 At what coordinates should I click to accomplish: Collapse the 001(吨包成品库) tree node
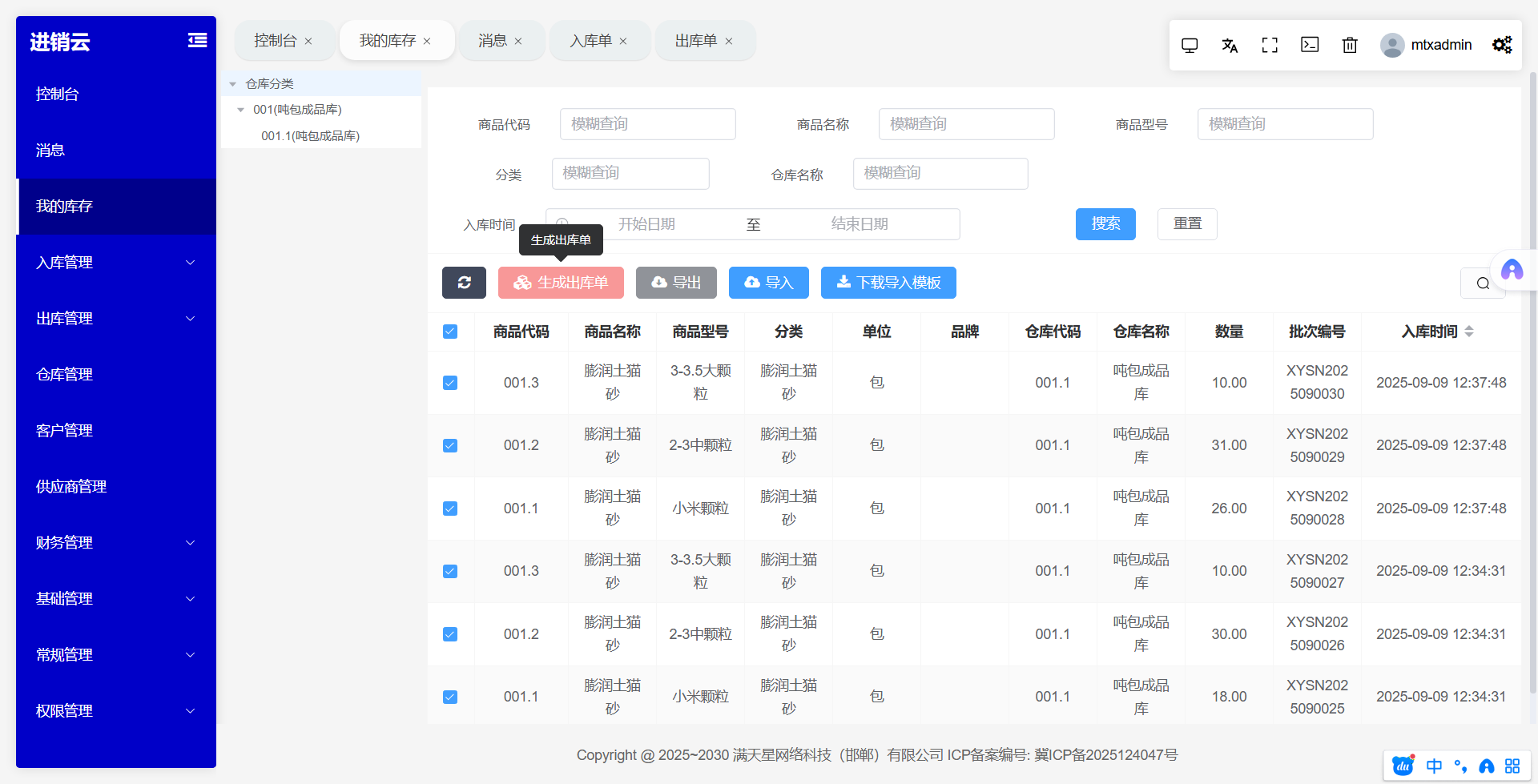[241, 110]
